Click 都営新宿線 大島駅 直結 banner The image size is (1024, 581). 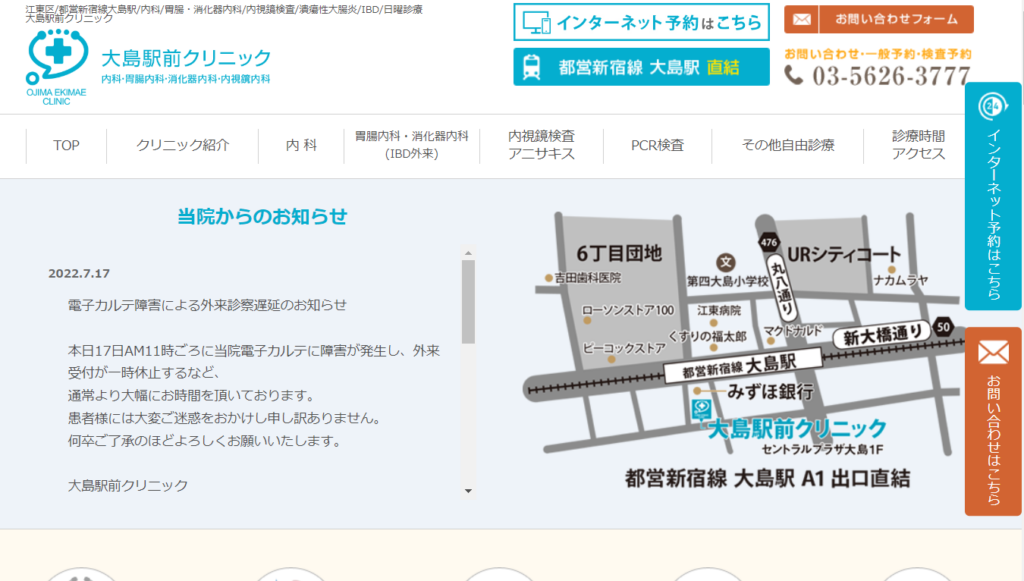click(641, 67)
